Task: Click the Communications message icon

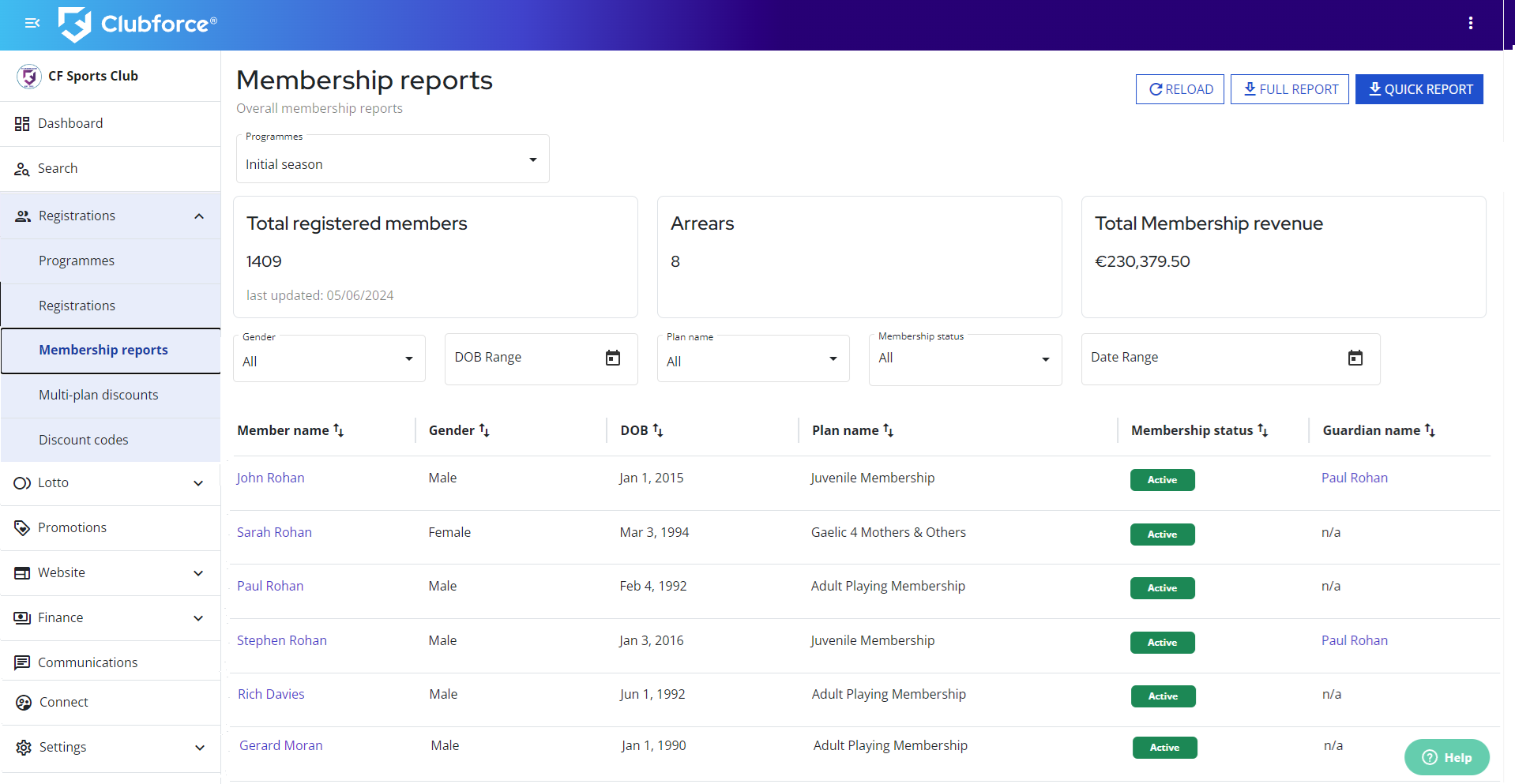Action: click(x=22, y=663)
